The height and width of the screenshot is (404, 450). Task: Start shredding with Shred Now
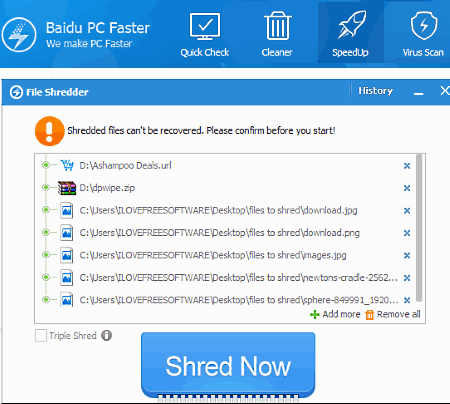228,366
